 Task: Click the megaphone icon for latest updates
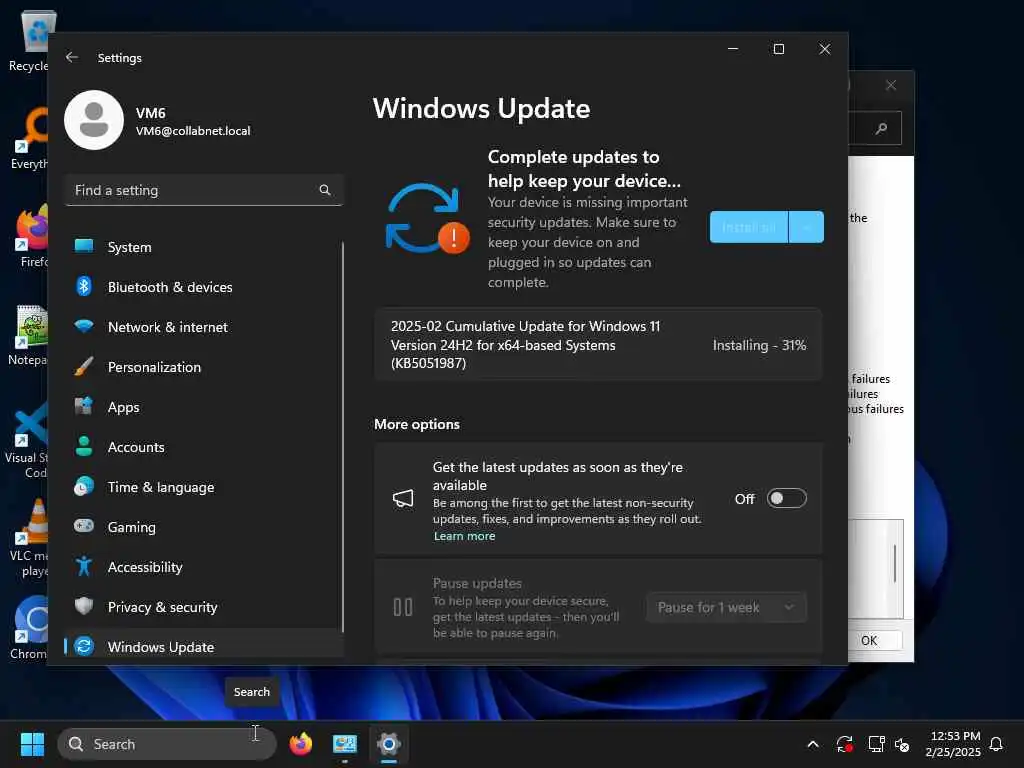[x=403, y=499]
